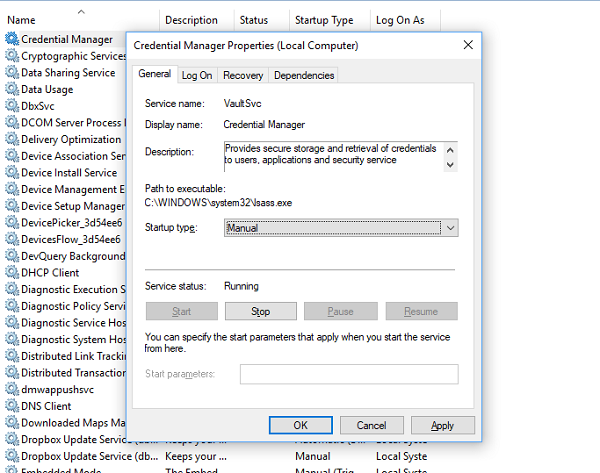Stop the Credential Manager service
Image resolution: width=600 pixels, height=473 pixels.
(x=261, y=312)
